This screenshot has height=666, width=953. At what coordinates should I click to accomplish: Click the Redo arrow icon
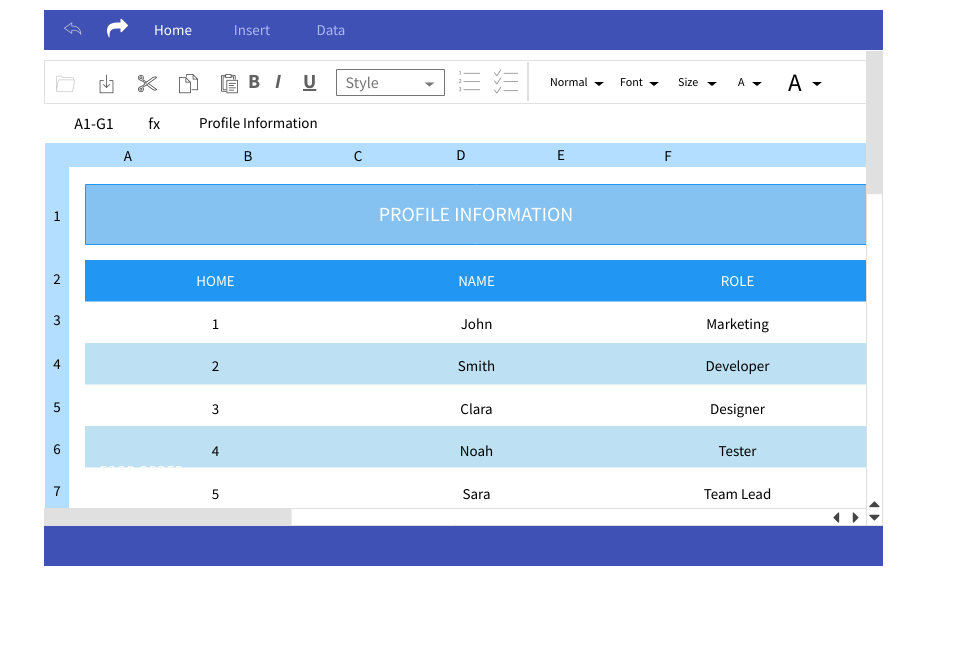click(x=116, y=29)
